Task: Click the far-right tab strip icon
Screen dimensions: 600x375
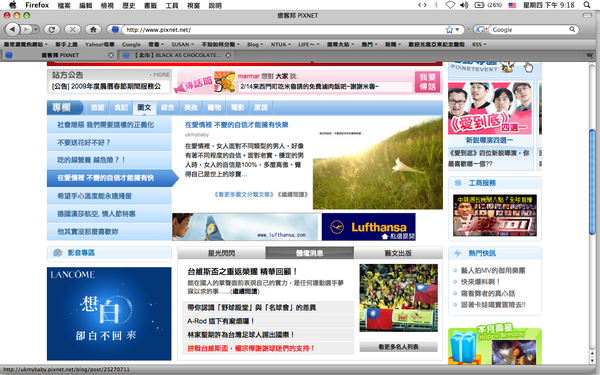Action: (590, 55)
